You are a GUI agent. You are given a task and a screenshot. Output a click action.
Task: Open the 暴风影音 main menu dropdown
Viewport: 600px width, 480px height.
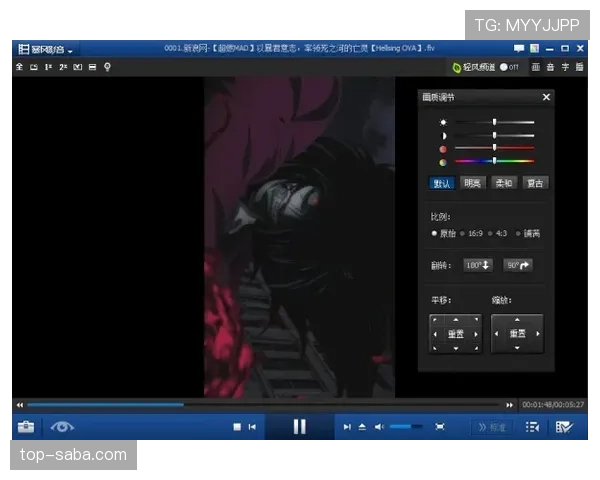click(46, 49)
